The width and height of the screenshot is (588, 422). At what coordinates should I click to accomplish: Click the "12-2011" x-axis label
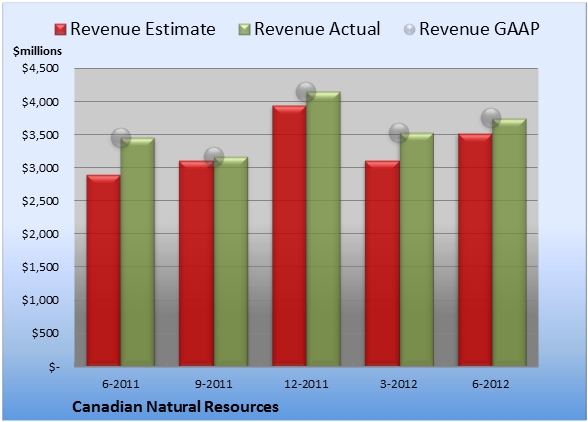pyautogui.click(x=306, y=384)
